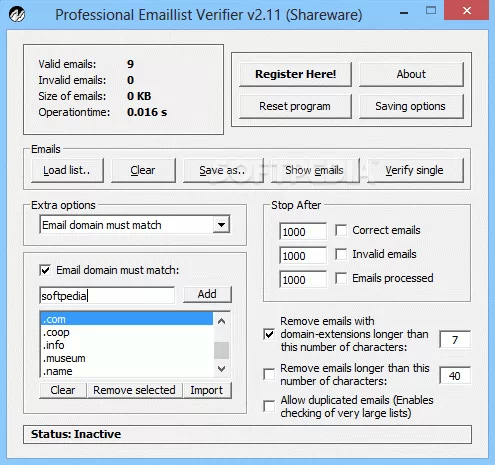Click the domain text field containing softpedia

coord(107,295)
